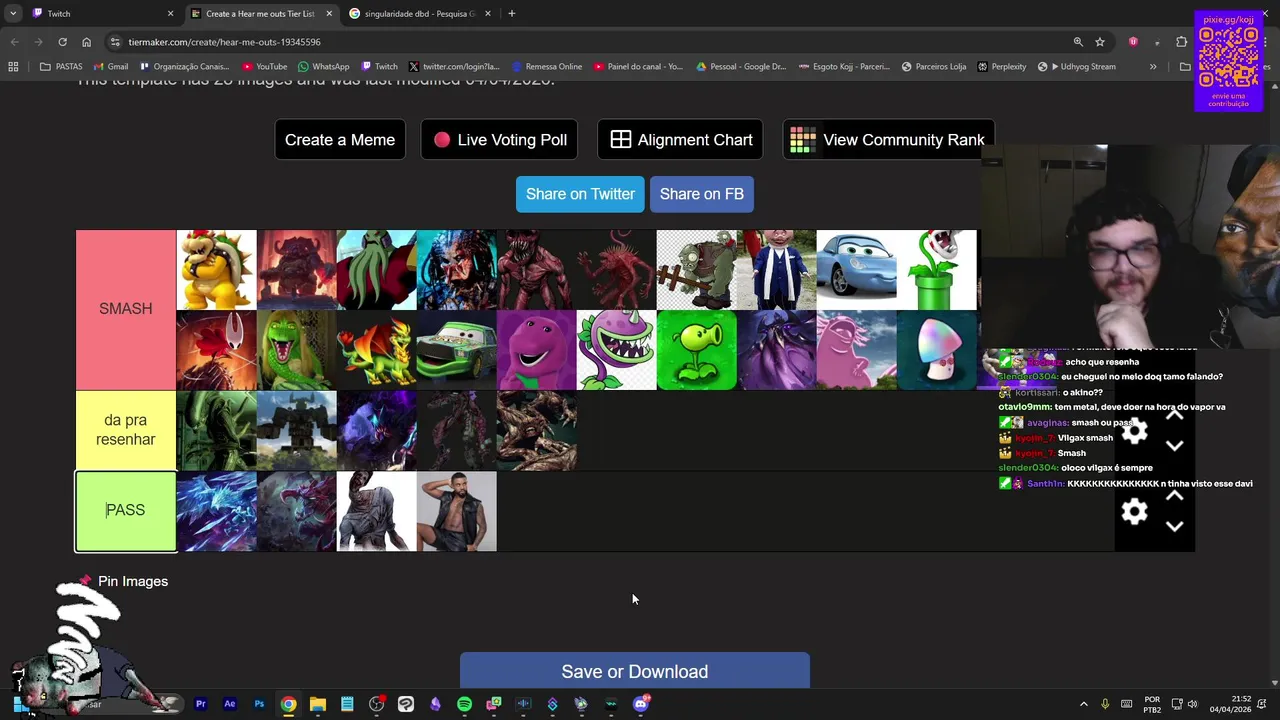The height and width of the screenshot is (720, 1280).
Task: Move da pra resenhar row up arrow
Action: pos(1175,416)
